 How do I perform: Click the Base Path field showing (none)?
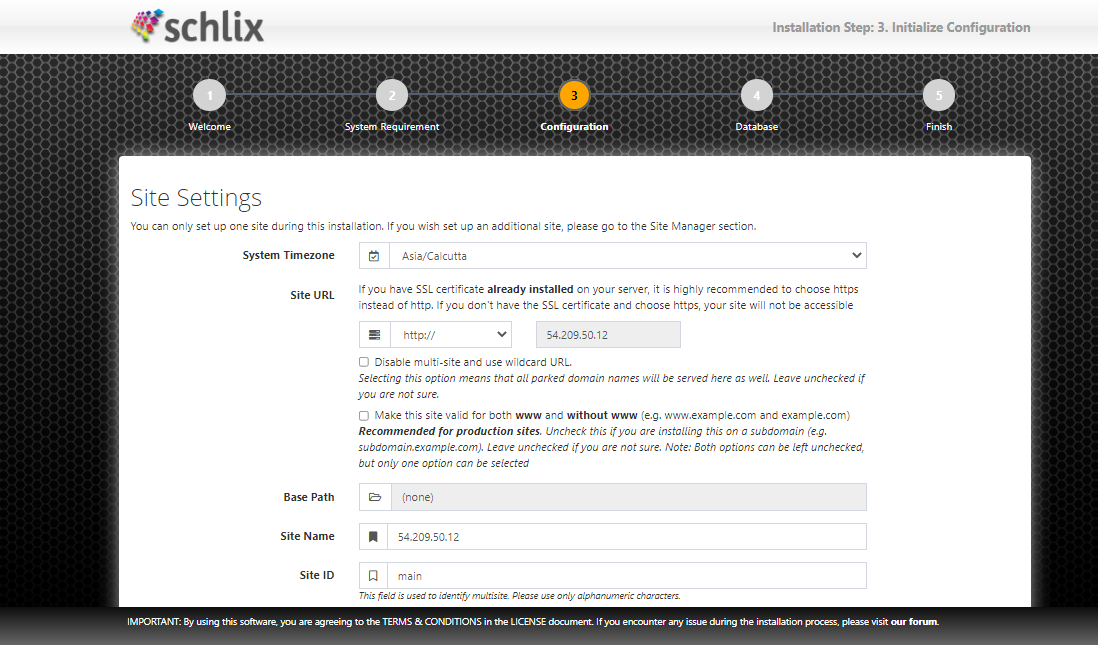pyautogui.click(x=628, y=497)
